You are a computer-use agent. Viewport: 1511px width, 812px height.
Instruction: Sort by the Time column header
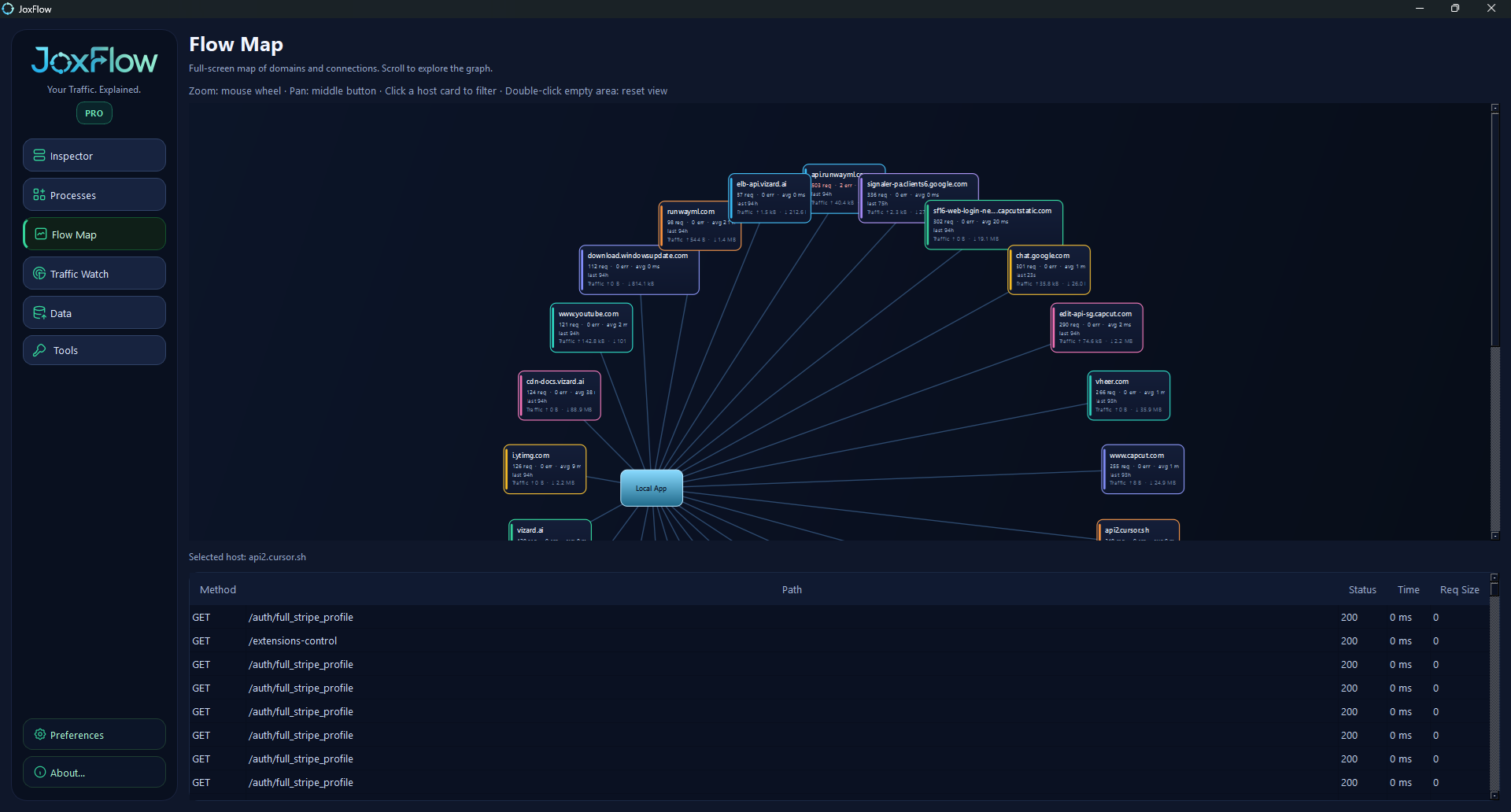[x=1409, y=589]
